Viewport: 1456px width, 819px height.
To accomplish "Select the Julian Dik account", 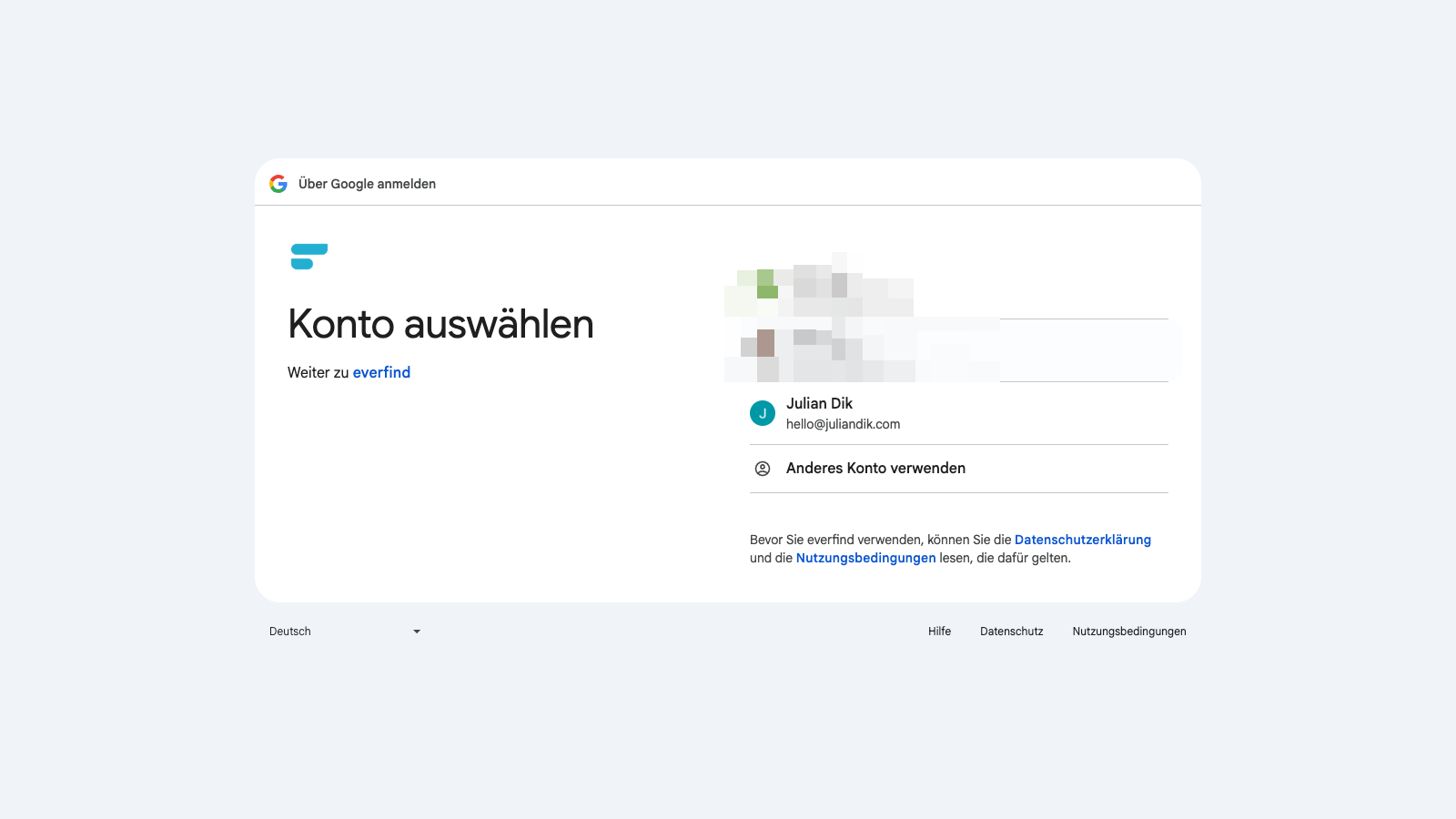I will pos(959,413).
